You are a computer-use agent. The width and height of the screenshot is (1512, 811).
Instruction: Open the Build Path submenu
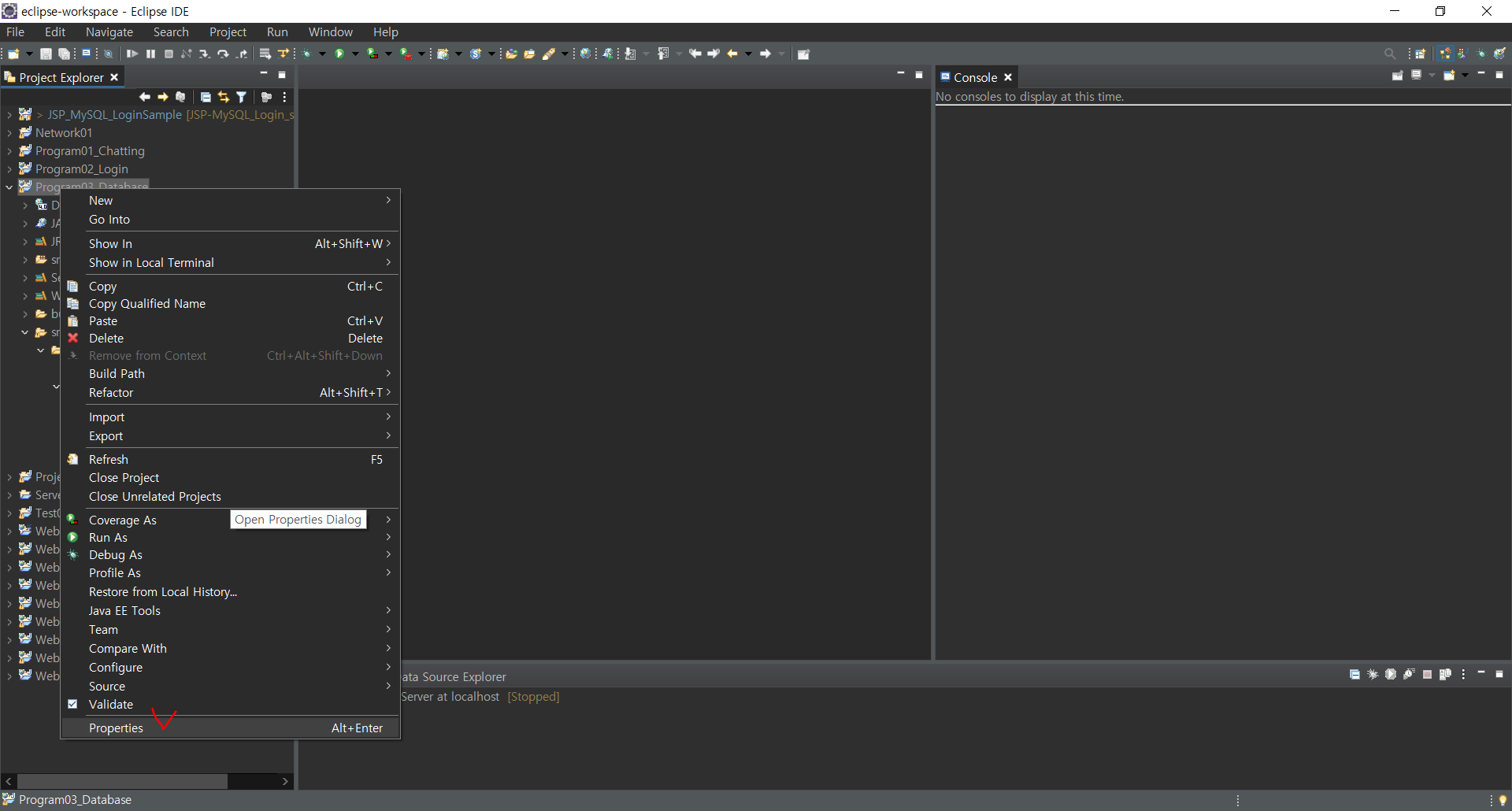[x=231, y=373]
